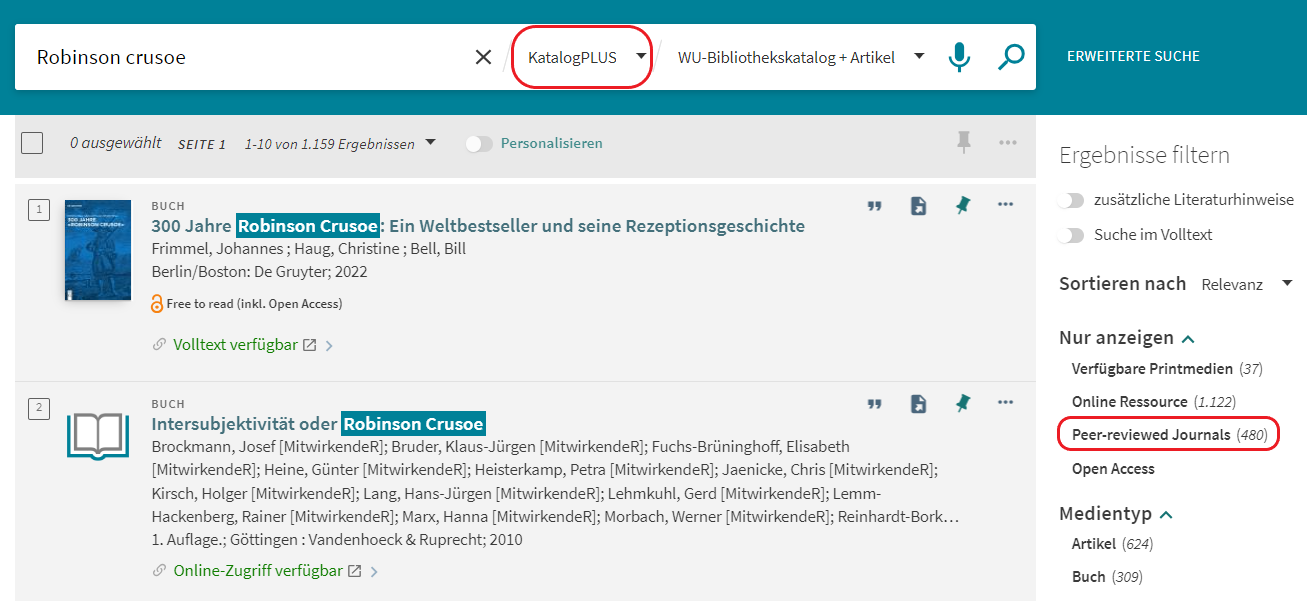Click the book cover thumbnail of first result

90,251
